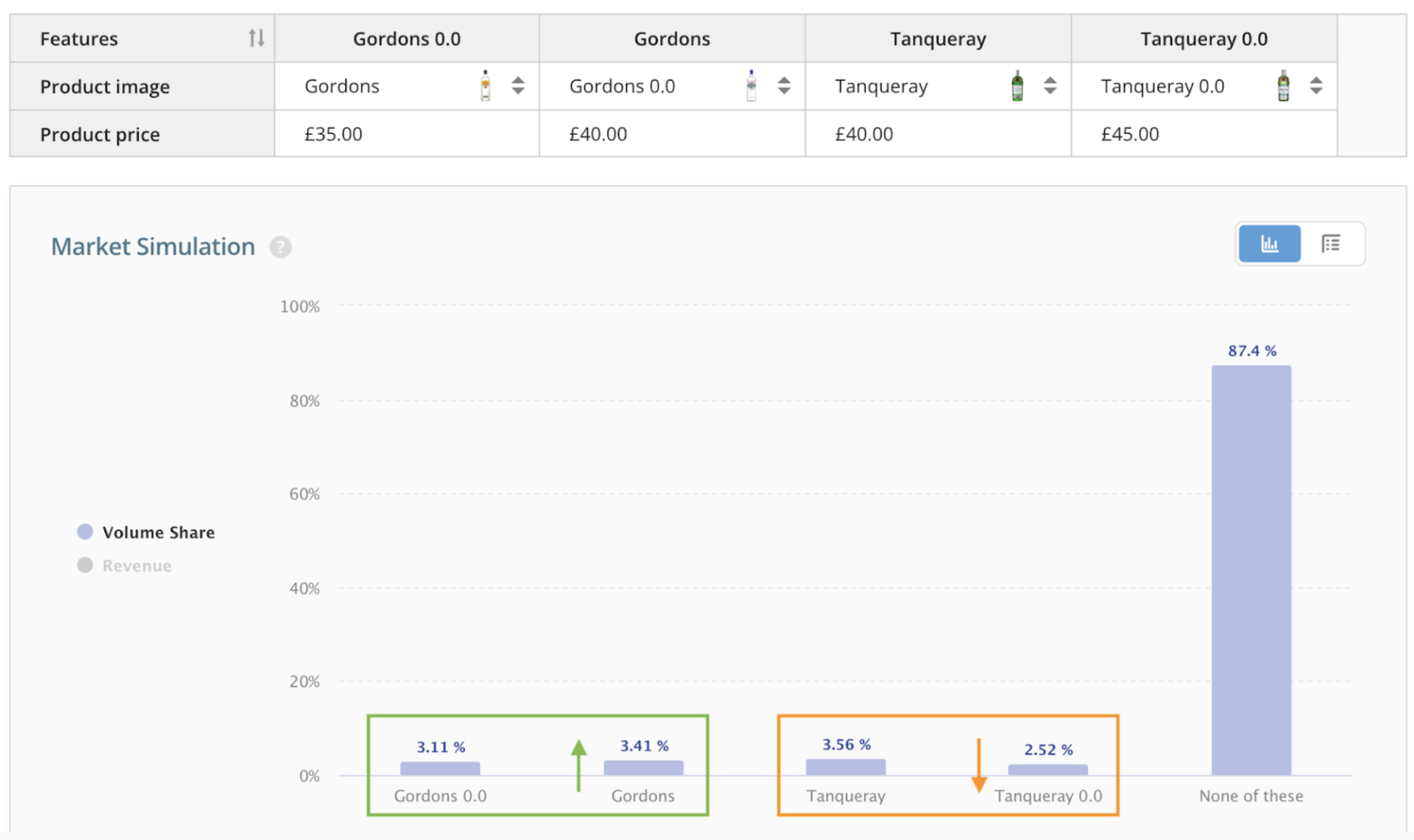Click the Gordons 0.0 column header
The image size is (1414, 840).
click(x=407, y=38)
